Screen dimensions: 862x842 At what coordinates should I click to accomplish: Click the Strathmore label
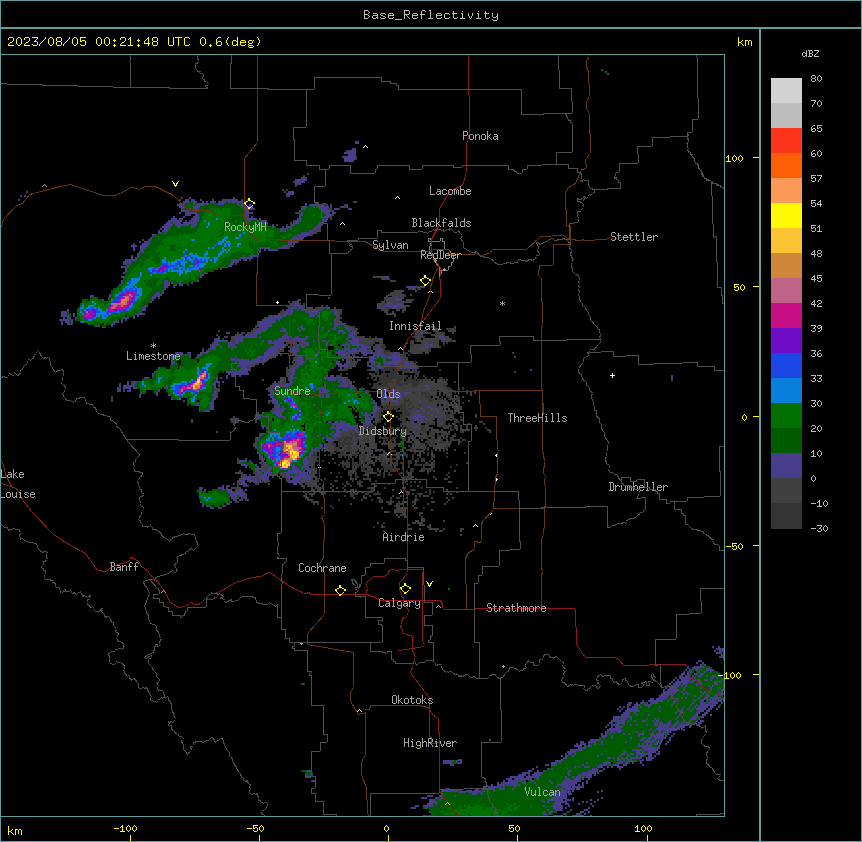coord(516,608)
